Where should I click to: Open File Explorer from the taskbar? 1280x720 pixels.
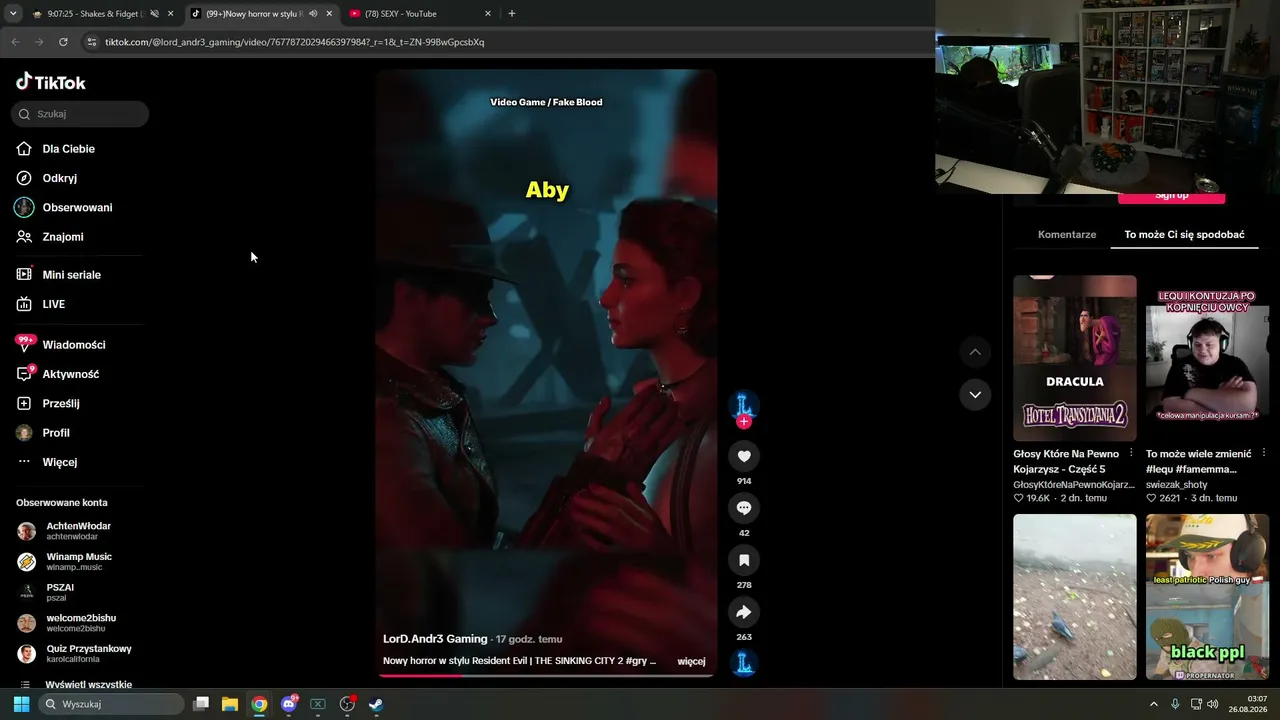(x=230, y=704)
